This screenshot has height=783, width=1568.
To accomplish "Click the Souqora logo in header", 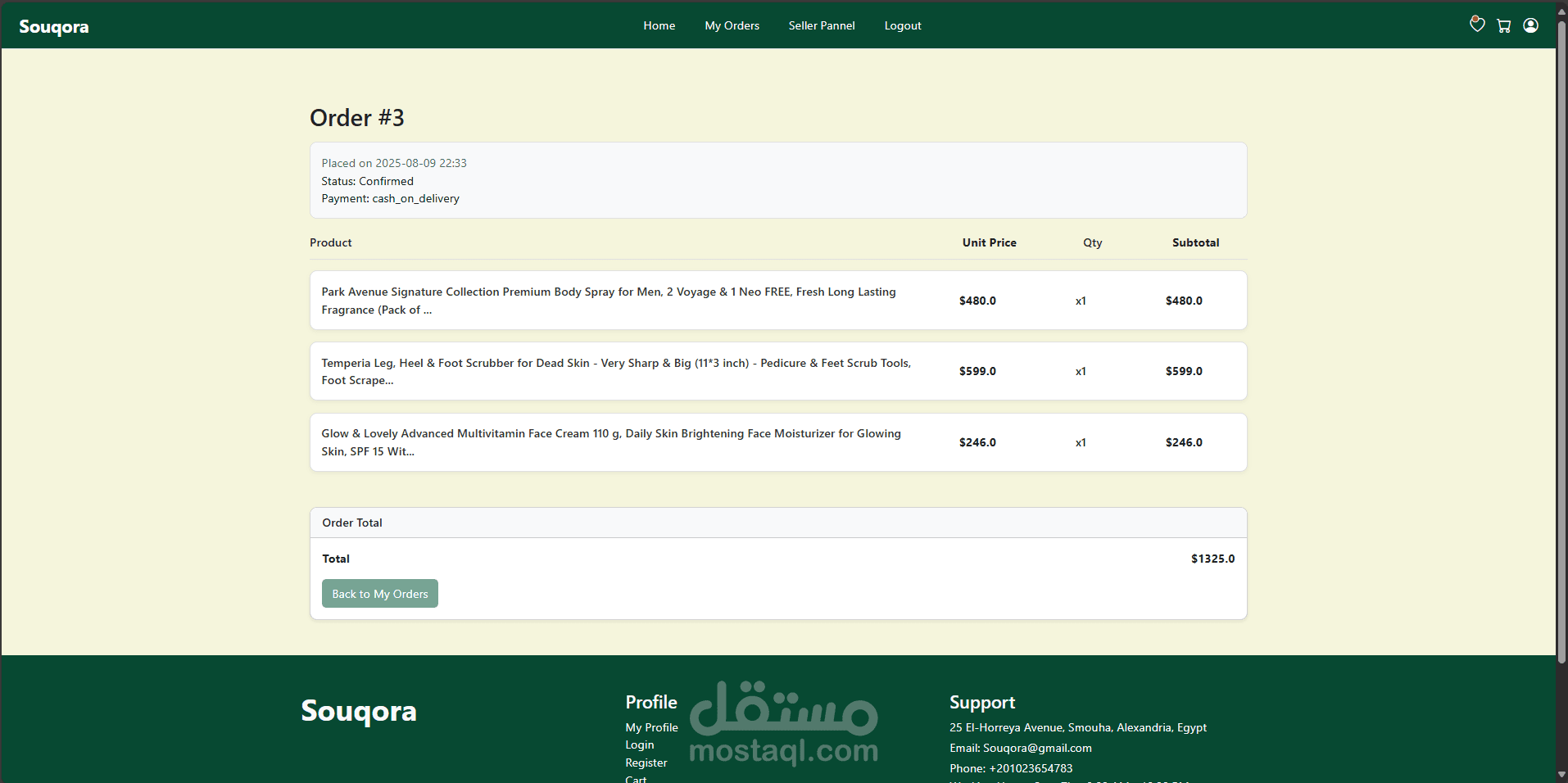I will 54,26.
